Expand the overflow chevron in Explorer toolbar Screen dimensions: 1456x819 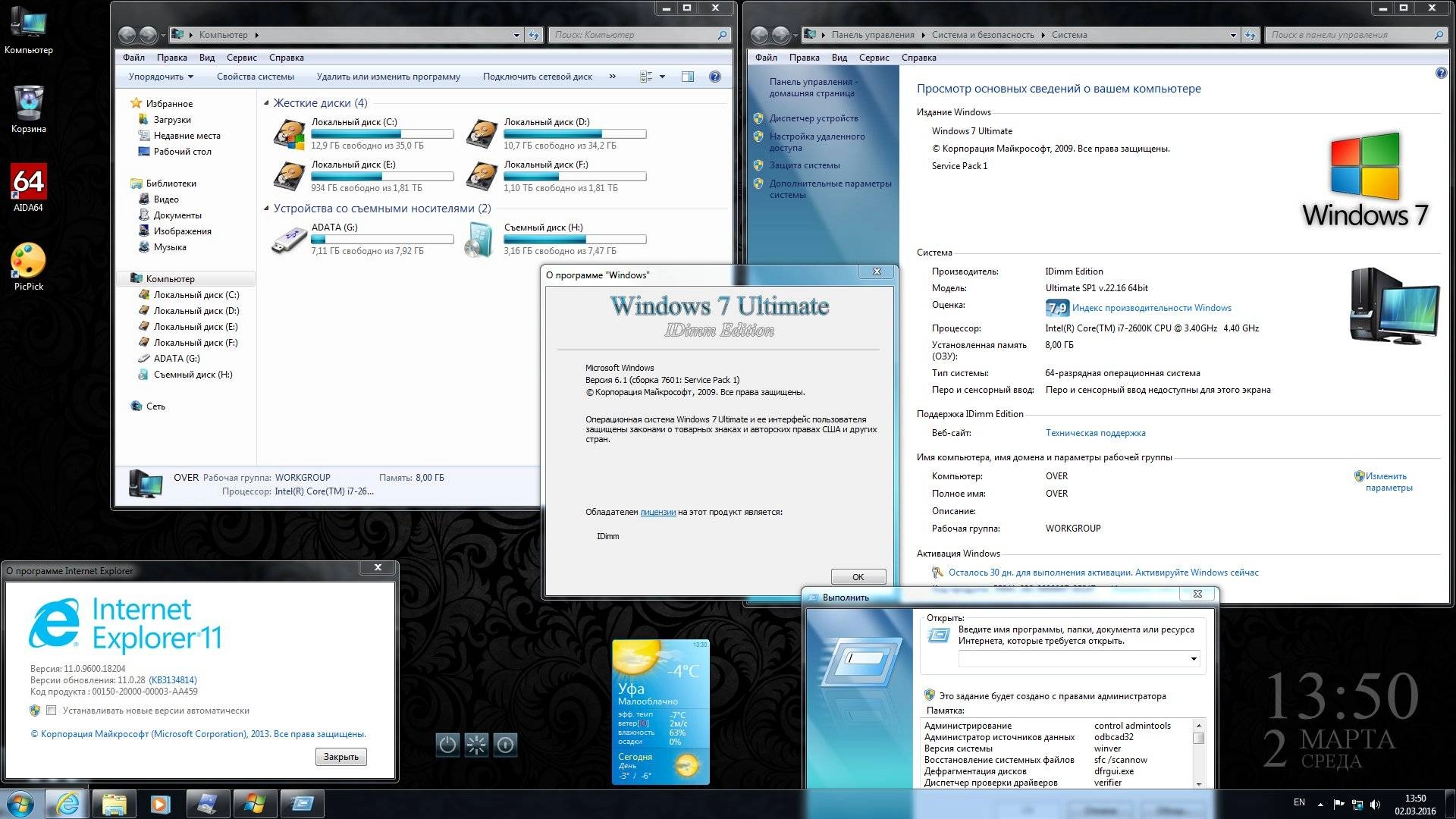612,77
